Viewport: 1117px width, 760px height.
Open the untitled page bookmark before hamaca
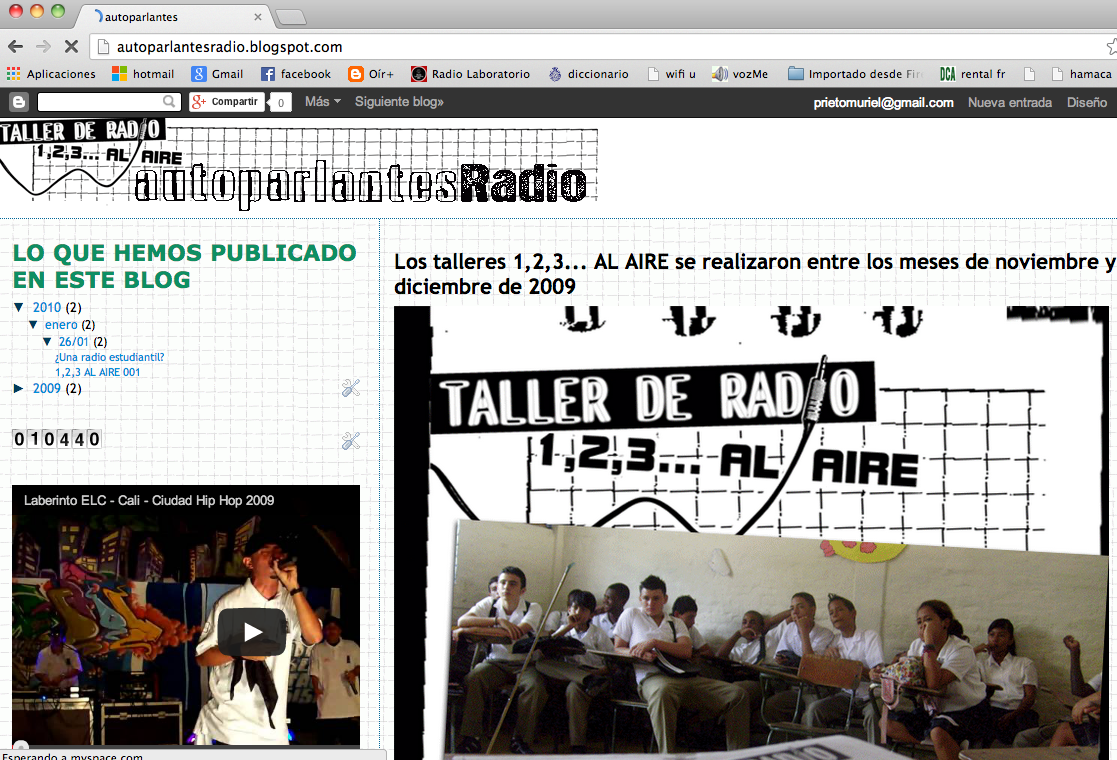point(1029,74)
